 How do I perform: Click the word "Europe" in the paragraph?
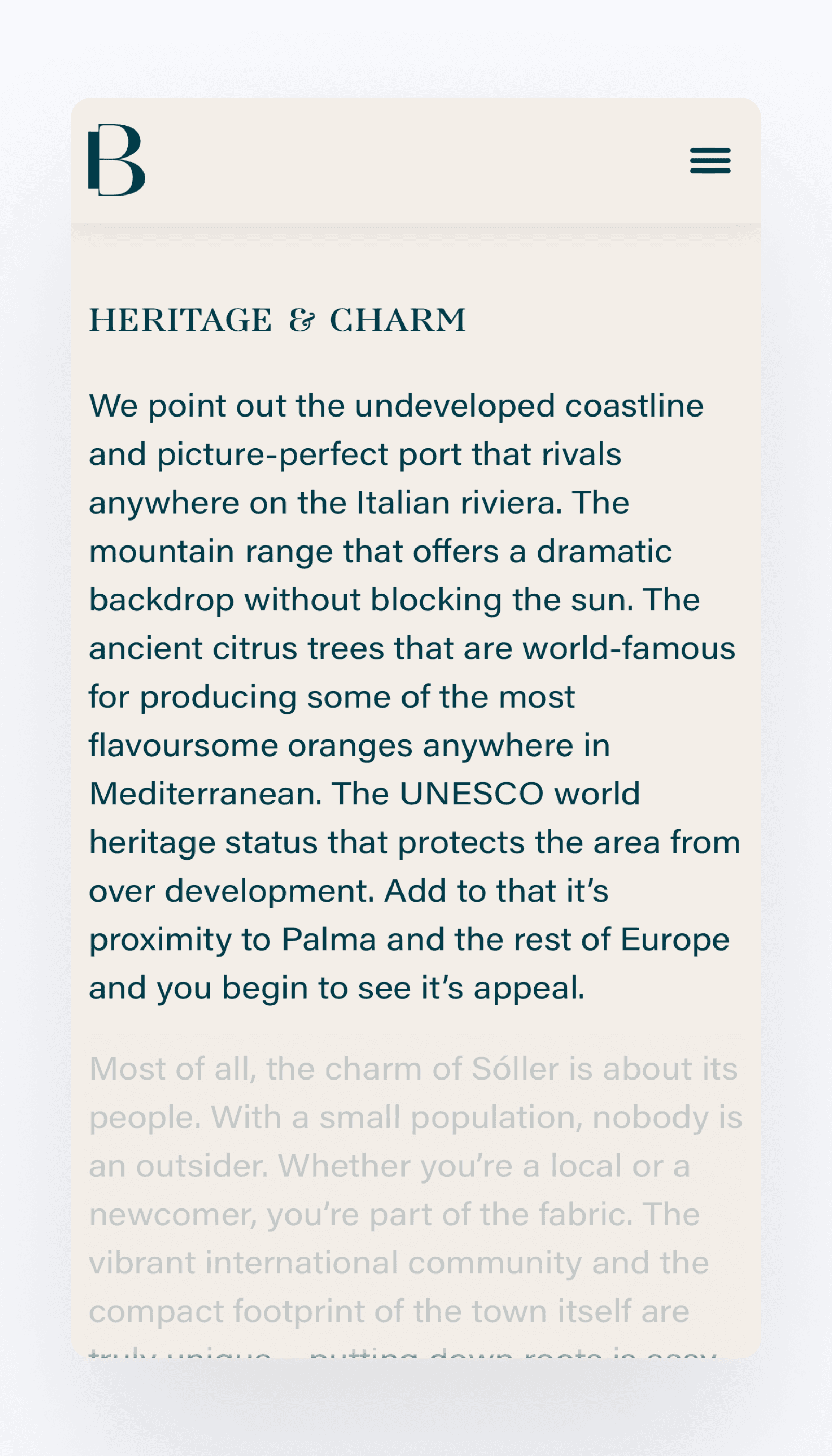click(675, 940)
